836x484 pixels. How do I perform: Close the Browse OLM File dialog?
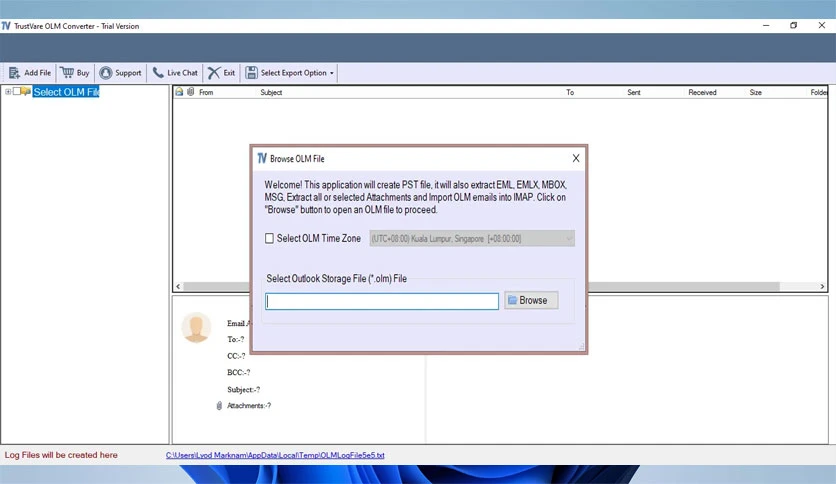point(576,158)
